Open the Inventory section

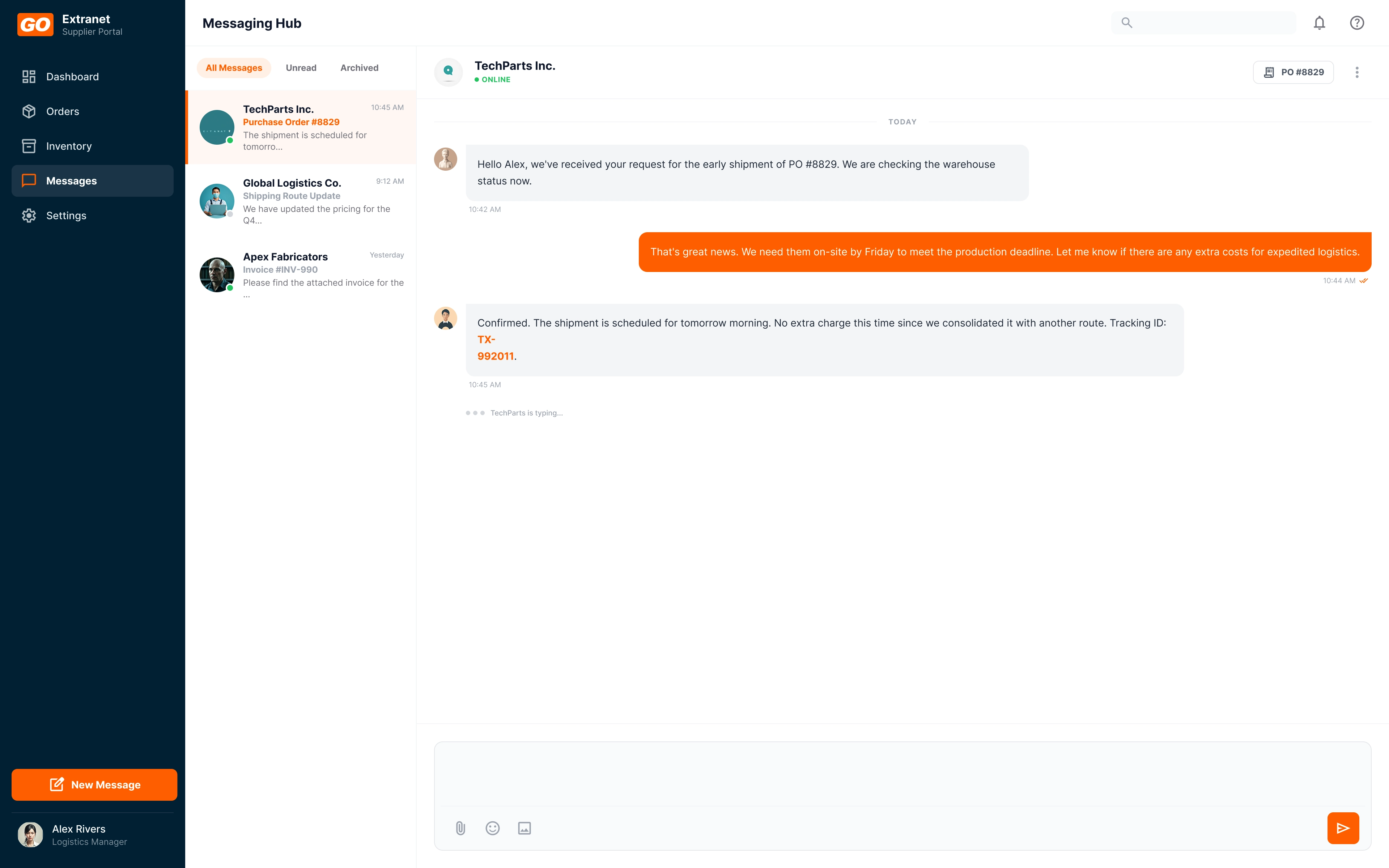(x=69, y=146)
